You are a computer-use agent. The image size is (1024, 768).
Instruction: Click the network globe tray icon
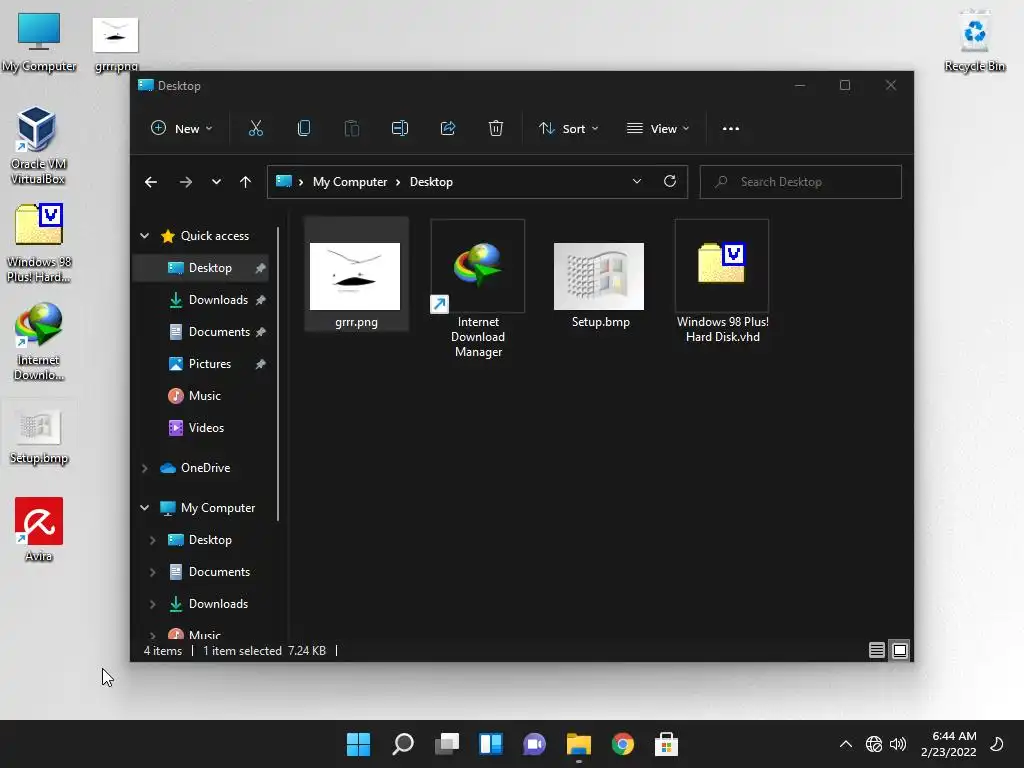click(874, 744)
